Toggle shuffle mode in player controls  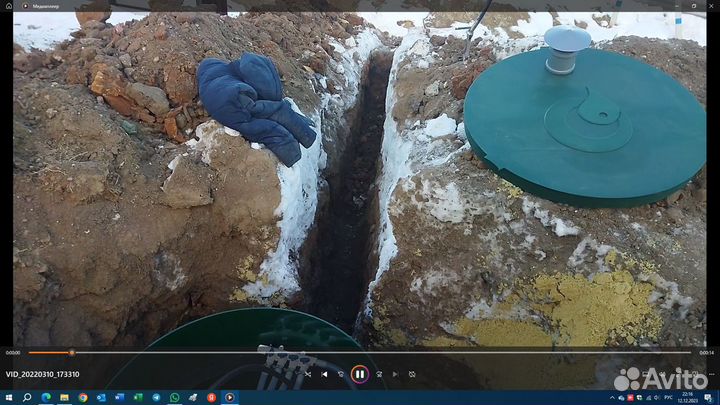[x=307, y=374]
